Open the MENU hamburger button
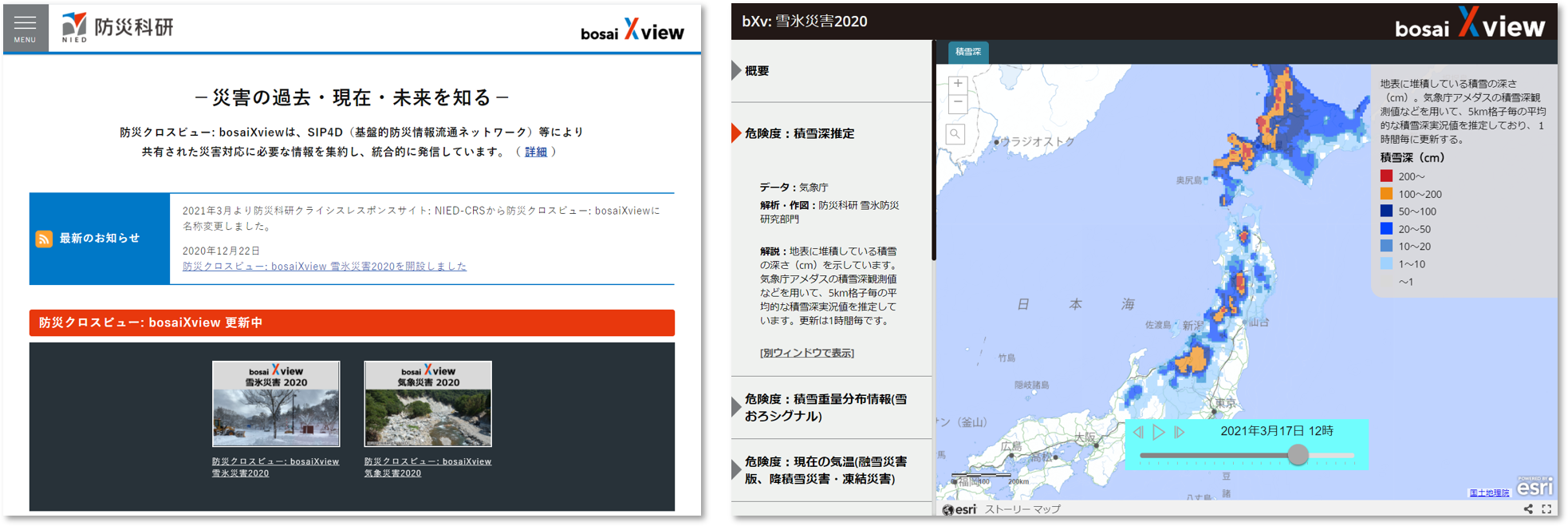Viewport: 1568px width, 526px height. click(x=25, y=27)
